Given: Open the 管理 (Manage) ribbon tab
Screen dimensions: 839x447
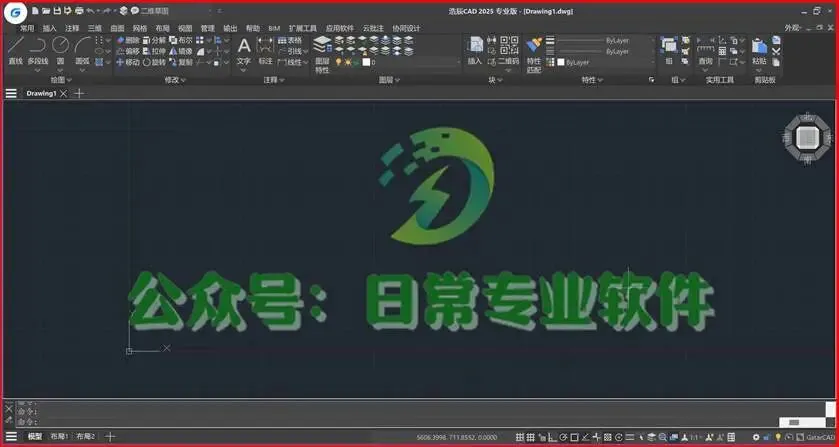Looking at the screenshot, I should [208, 28].
